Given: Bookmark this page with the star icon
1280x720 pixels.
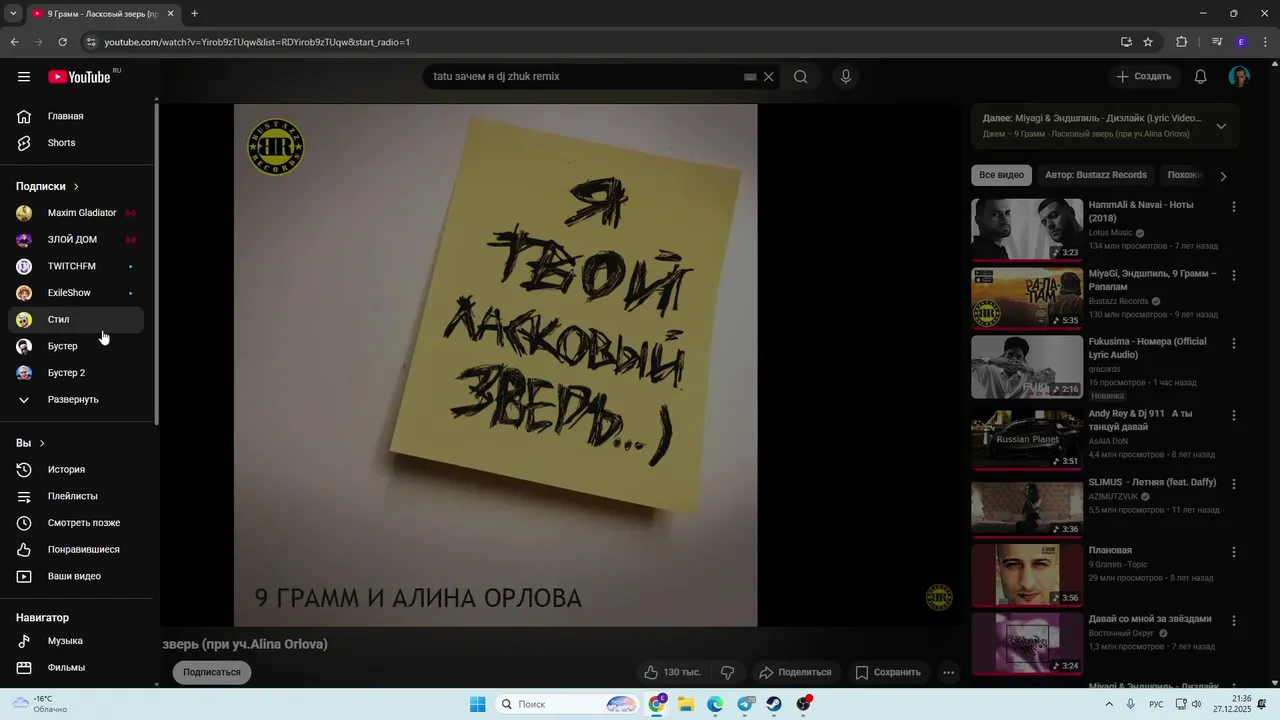Looking at the screenshot, I should 1148,42.
